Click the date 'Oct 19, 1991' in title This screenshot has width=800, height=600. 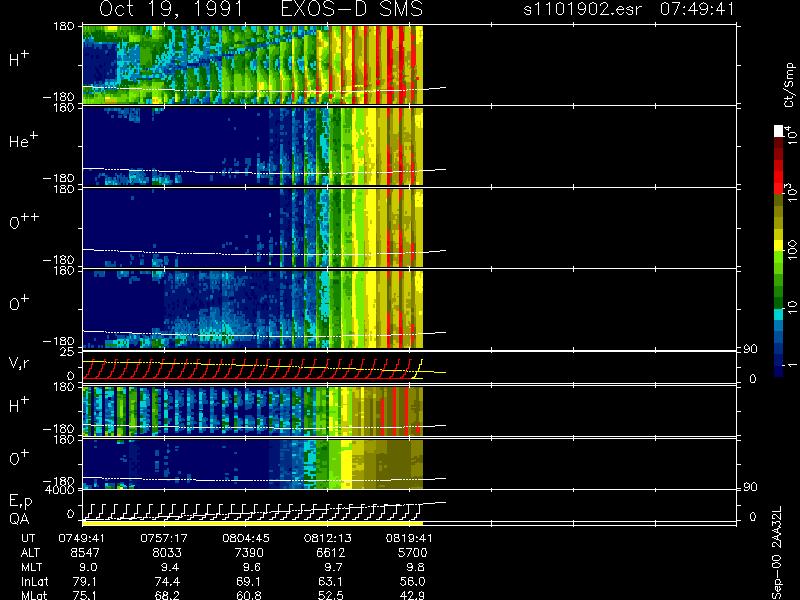point(171,9)
